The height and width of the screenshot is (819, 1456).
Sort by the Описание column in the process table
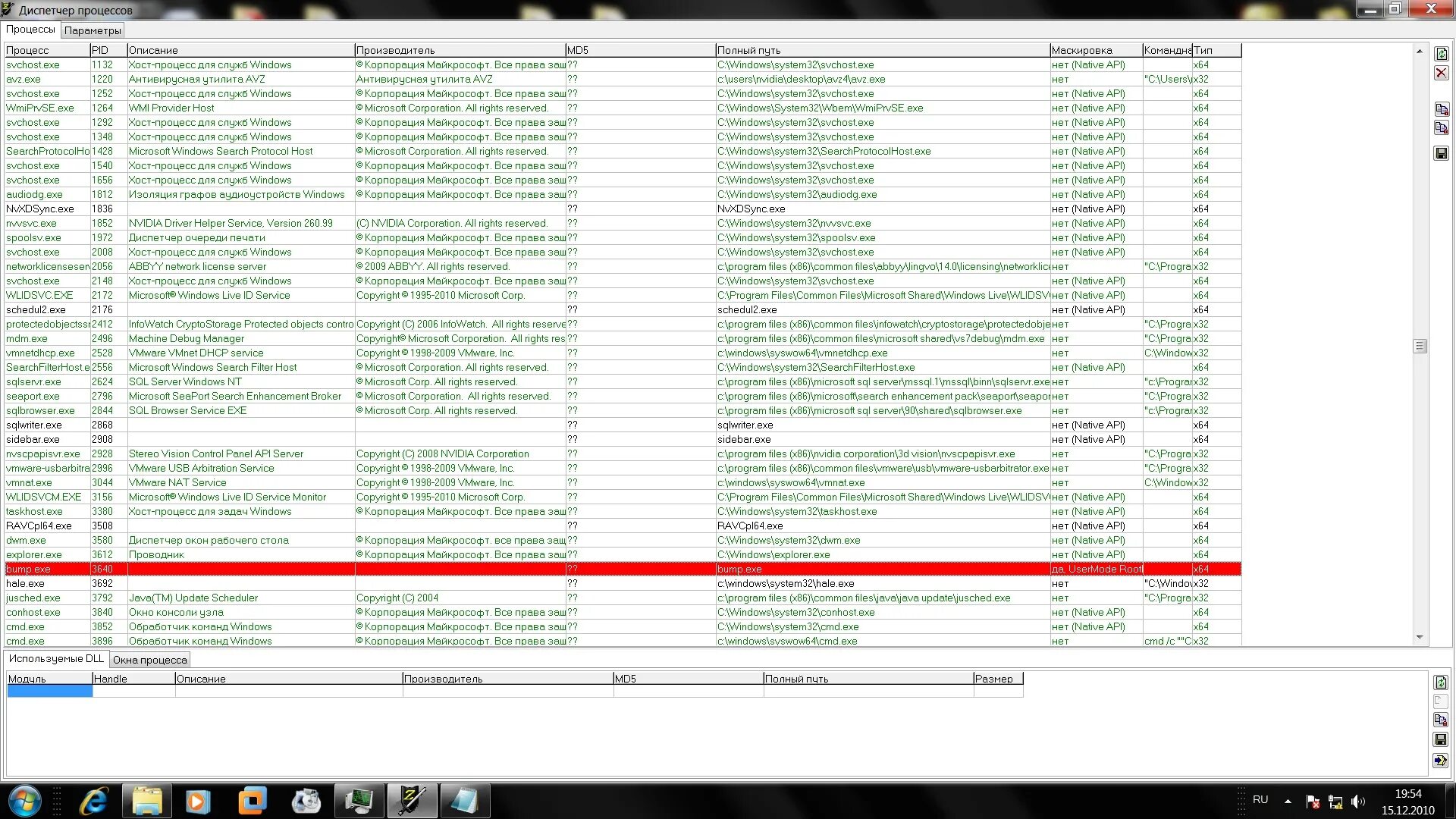click(x=240, y=50)
